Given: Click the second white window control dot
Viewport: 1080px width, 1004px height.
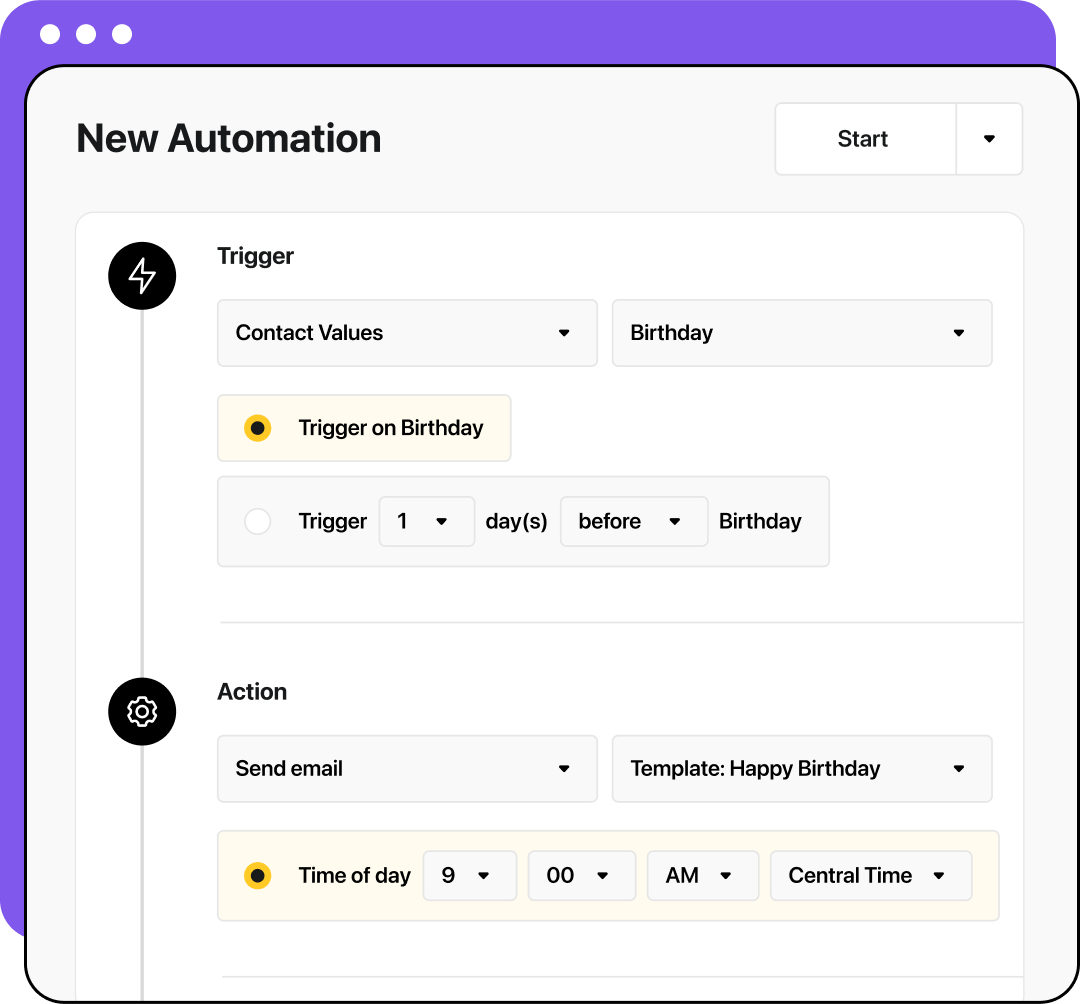Looking at the screenshot, I should (x=86, y=34).
